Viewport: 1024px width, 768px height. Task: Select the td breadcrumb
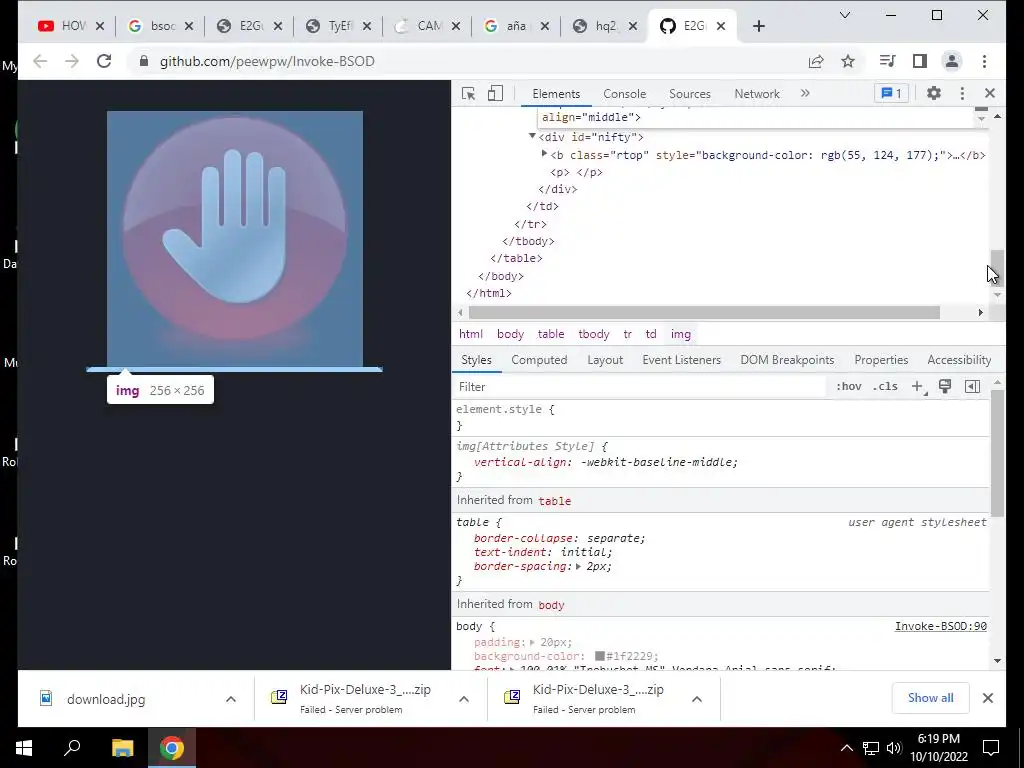point(651,334)
